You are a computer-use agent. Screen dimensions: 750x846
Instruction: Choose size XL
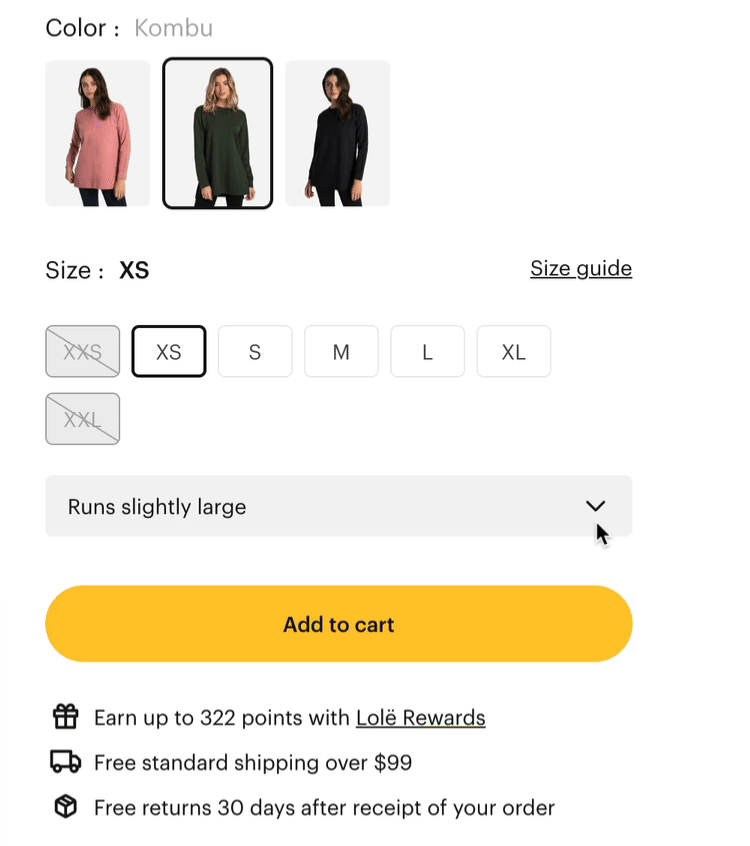pos(514,352)
